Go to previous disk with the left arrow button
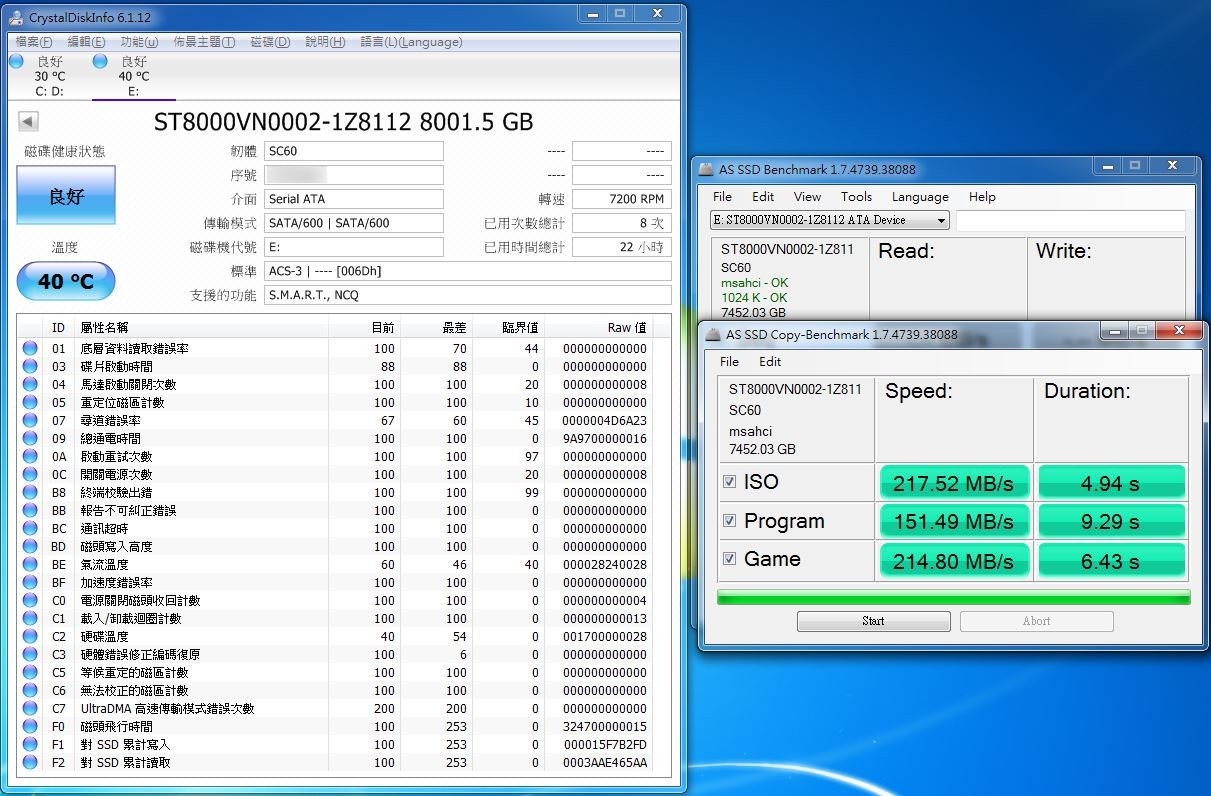The image size is (1211, 796). [28, 122]
